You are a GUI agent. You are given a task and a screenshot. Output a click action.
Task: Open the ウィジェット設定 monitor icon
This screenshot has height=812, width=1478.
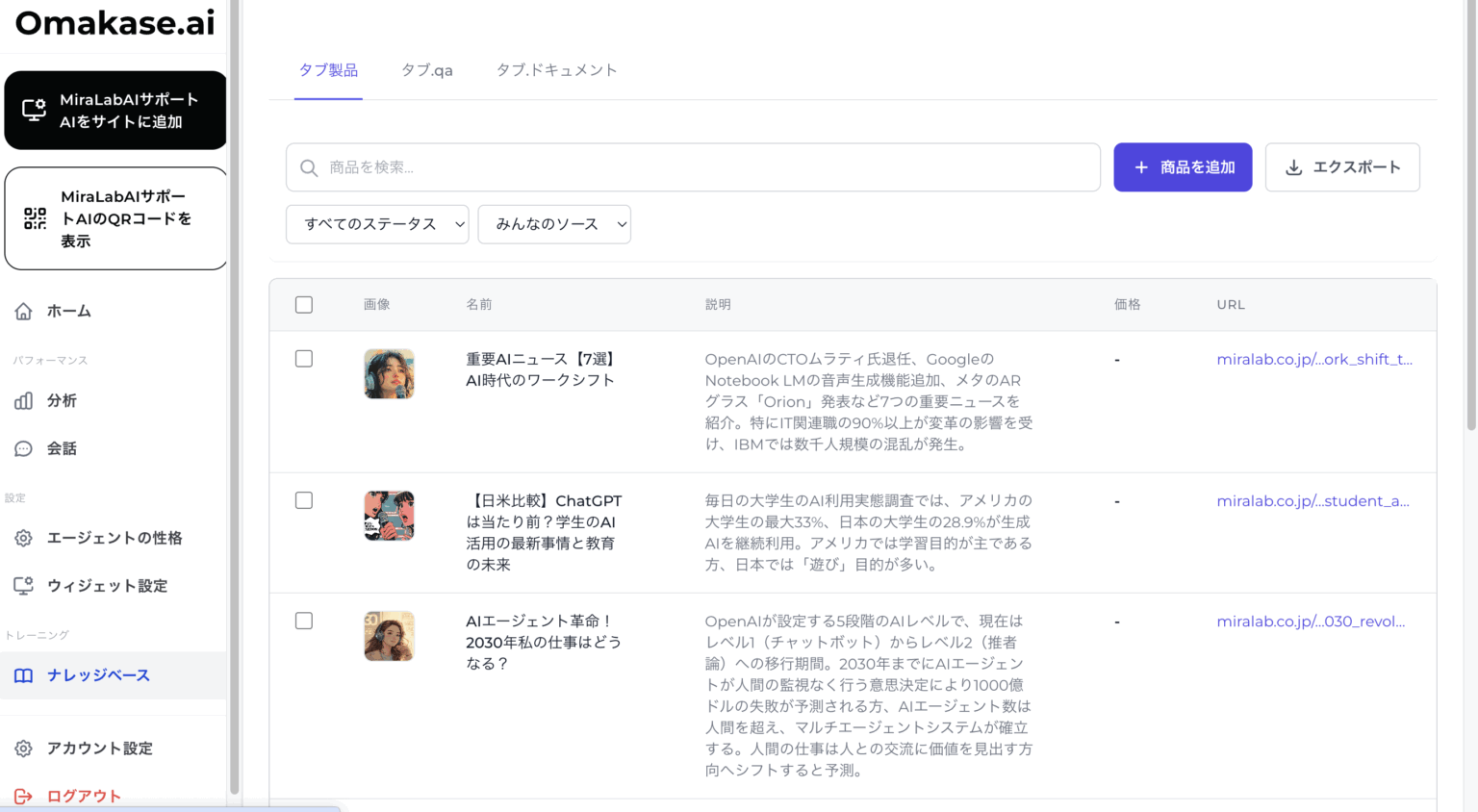click(x=24, y=586)
